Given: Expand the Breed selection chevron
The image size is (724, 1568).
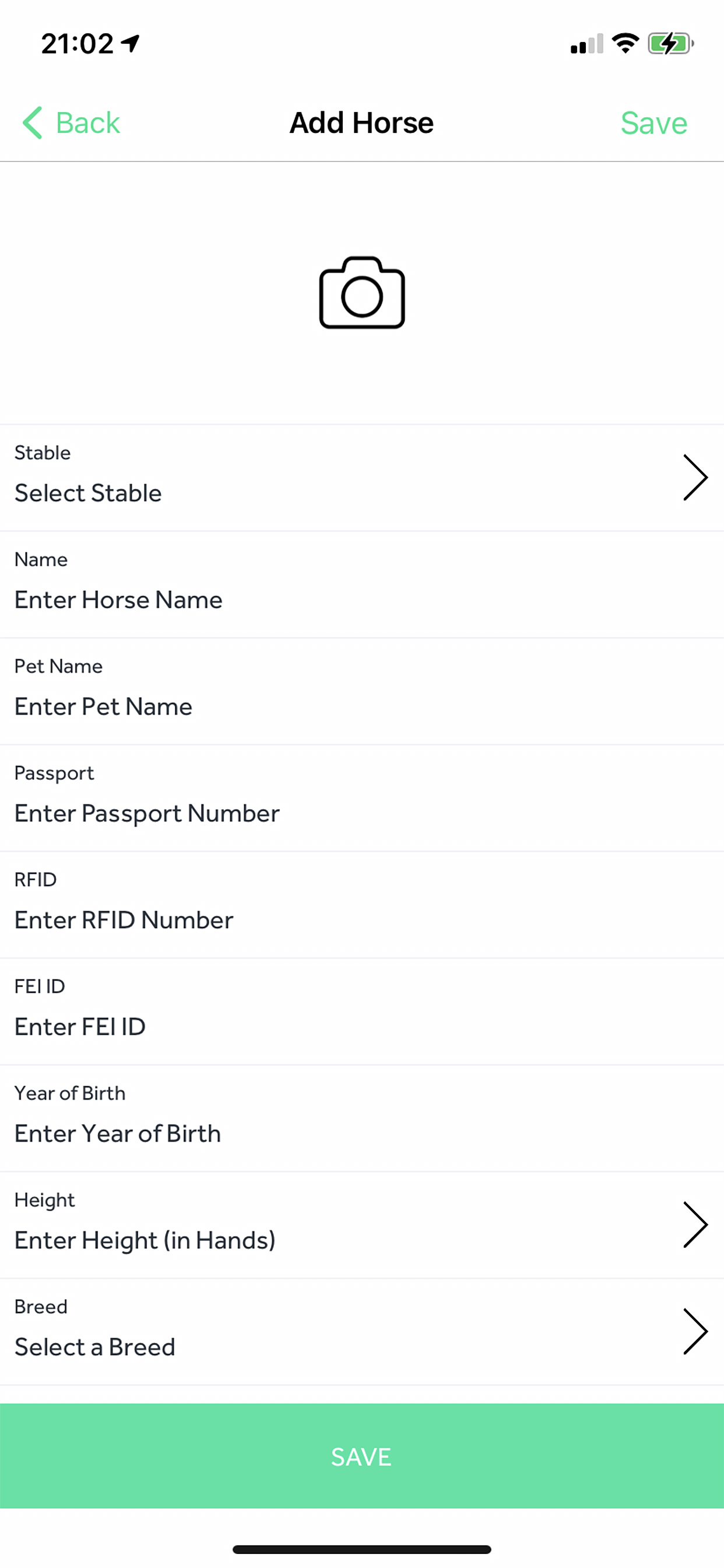Looking at the screenshot, I should click(695, 1332).
